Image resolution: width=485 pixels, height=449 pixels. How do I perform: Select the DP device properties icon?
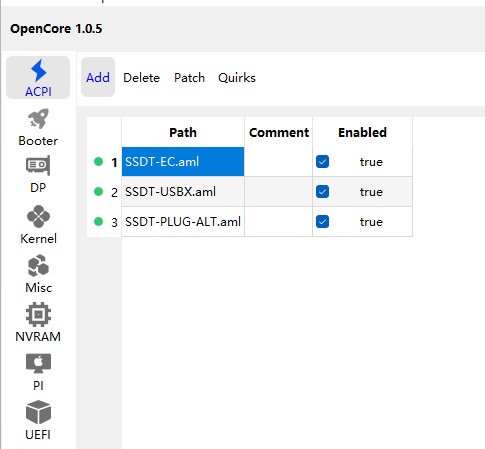38,174
